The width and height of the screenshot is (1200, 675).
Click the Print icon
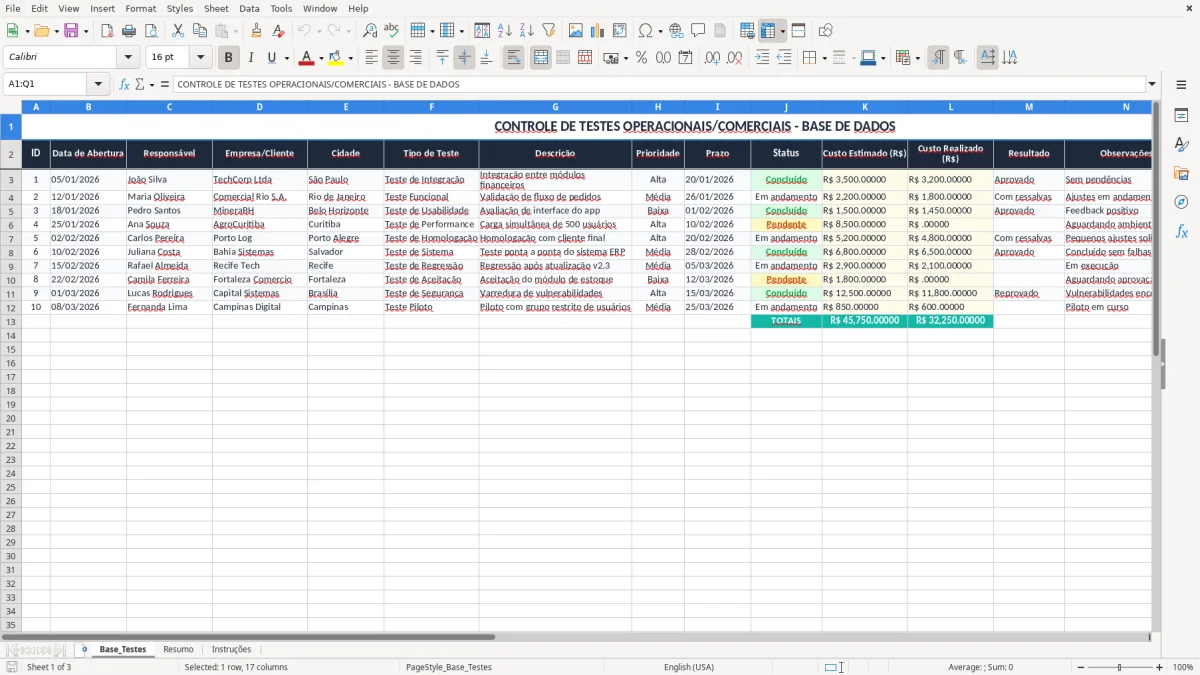click(x=129, y=31)
